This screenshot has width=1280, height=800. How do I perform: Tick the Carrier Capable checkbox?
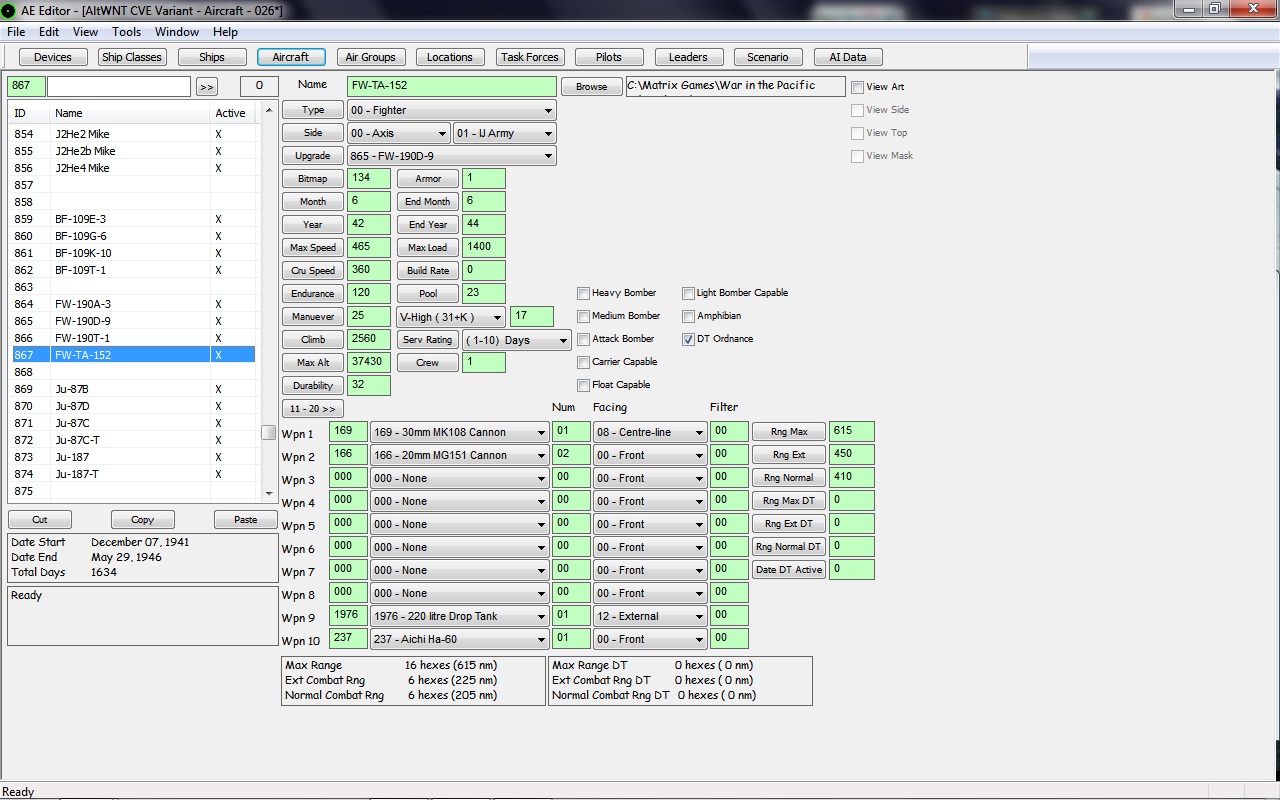click(583, 362)
